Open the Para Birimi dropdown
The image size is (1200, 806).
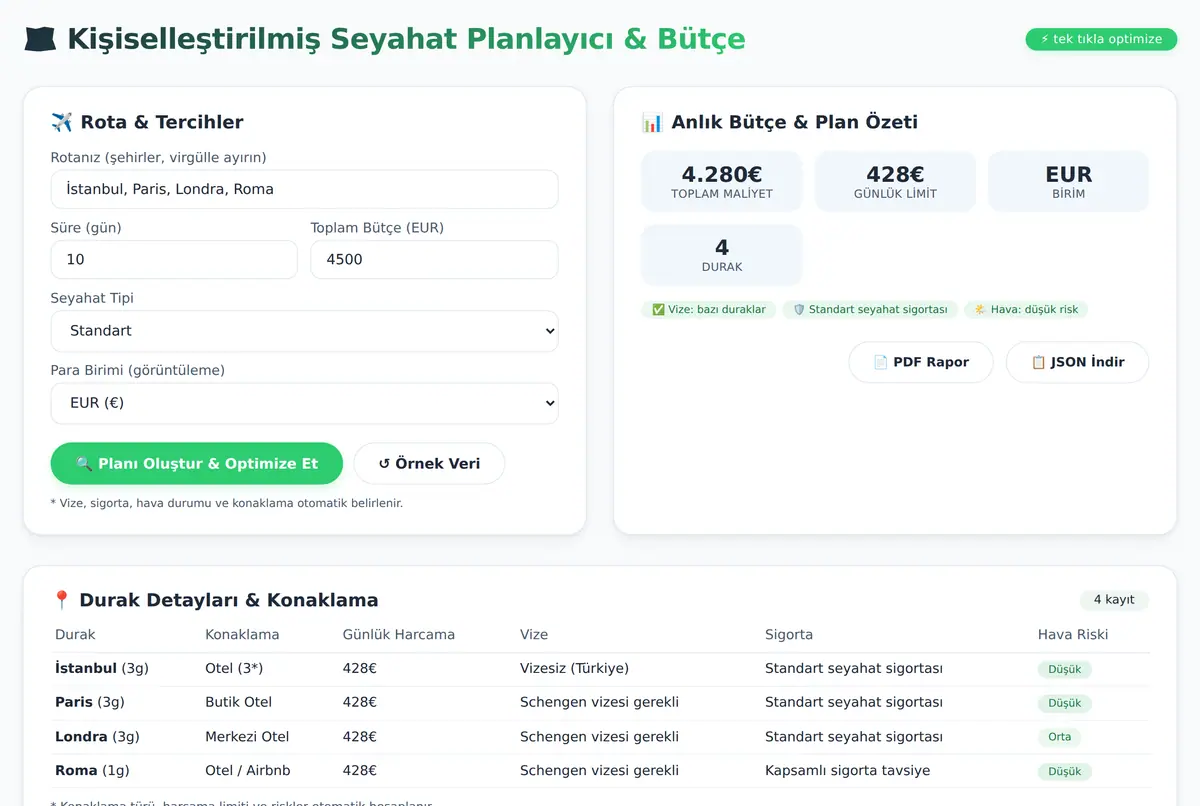click(x=304, y=403)
